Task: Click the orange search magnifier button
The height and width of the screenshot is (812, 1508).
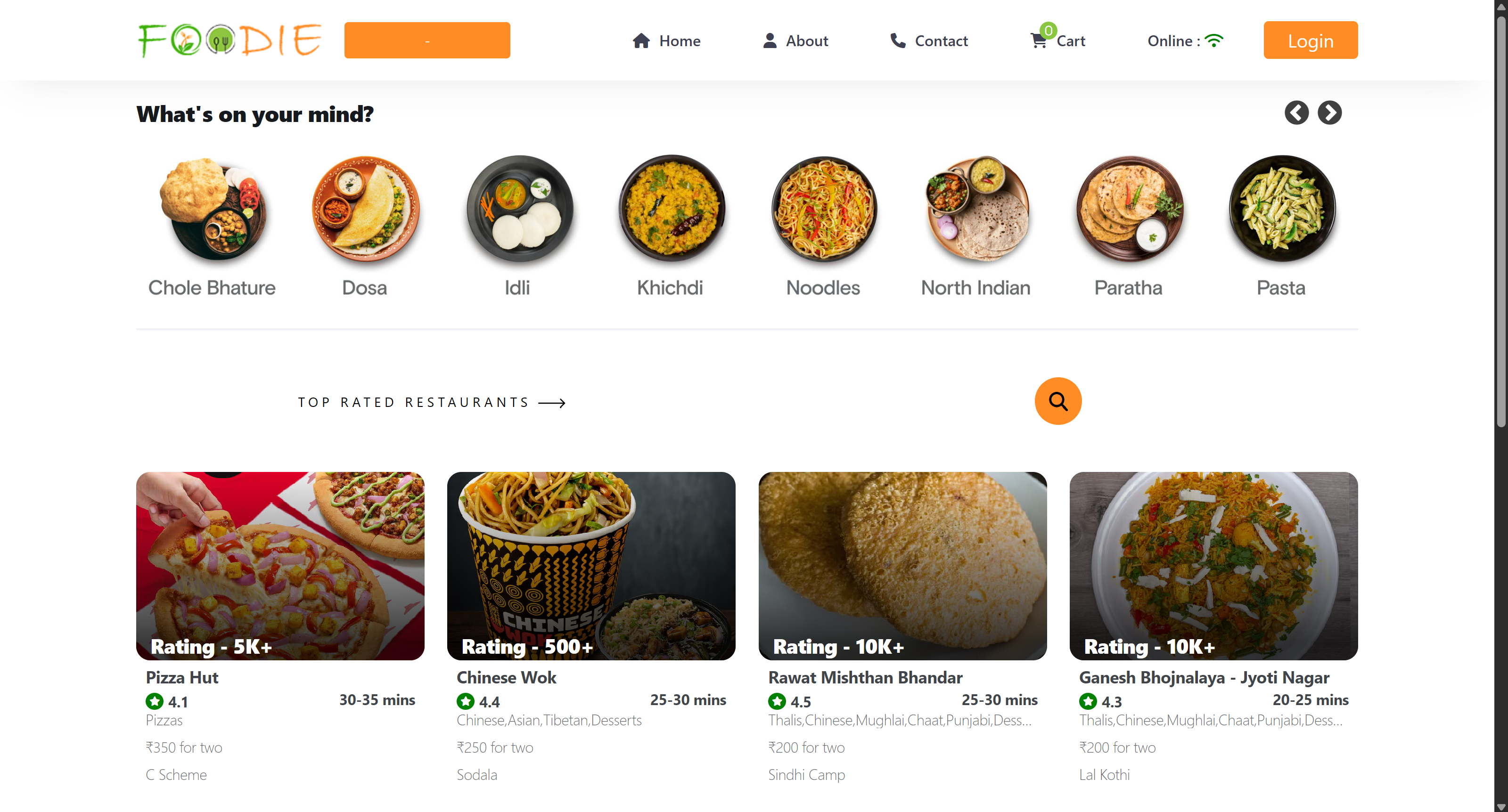Action: 1058,401
